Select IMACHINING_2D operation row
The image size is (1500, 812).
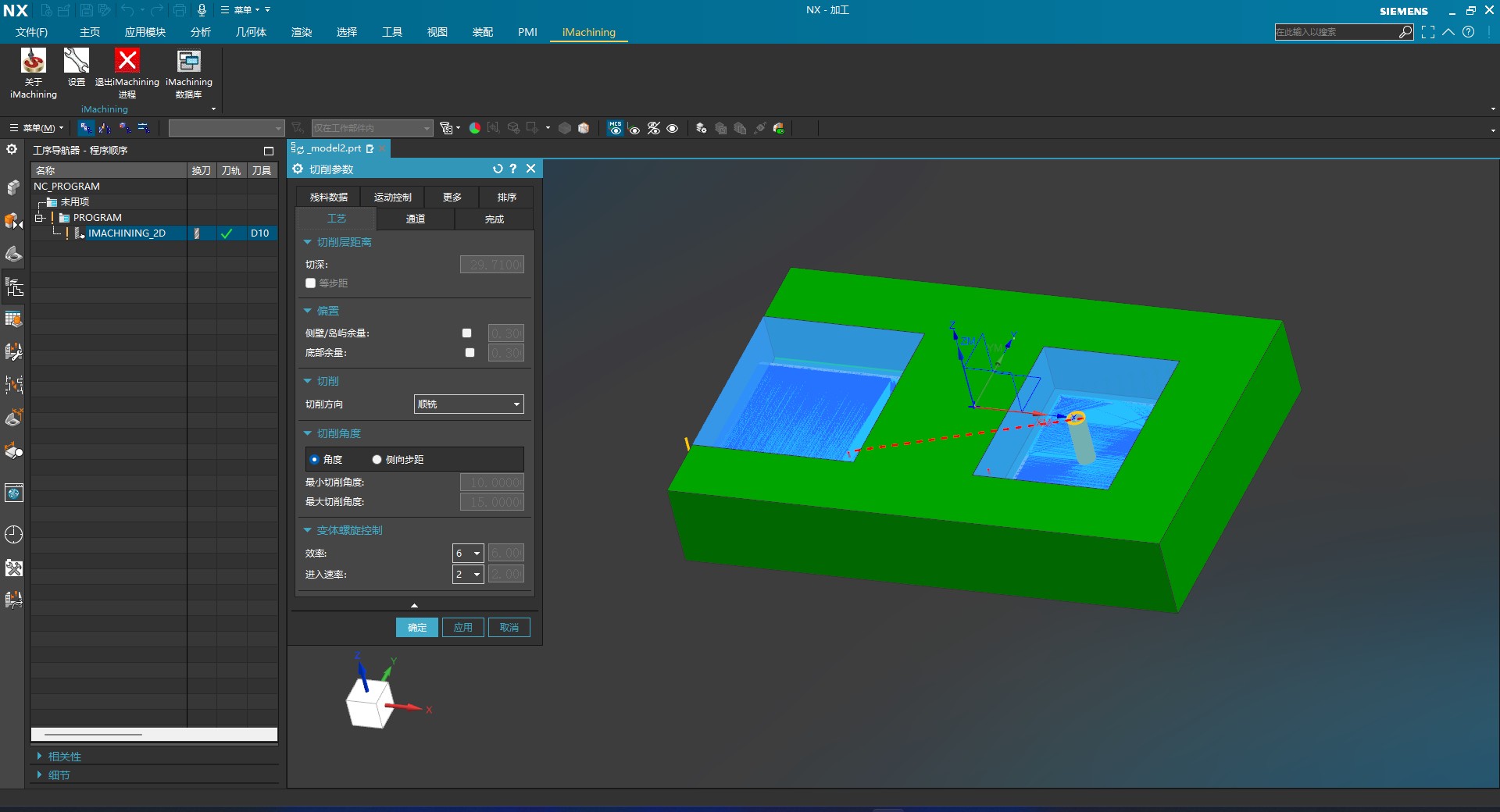coord(154,233)
